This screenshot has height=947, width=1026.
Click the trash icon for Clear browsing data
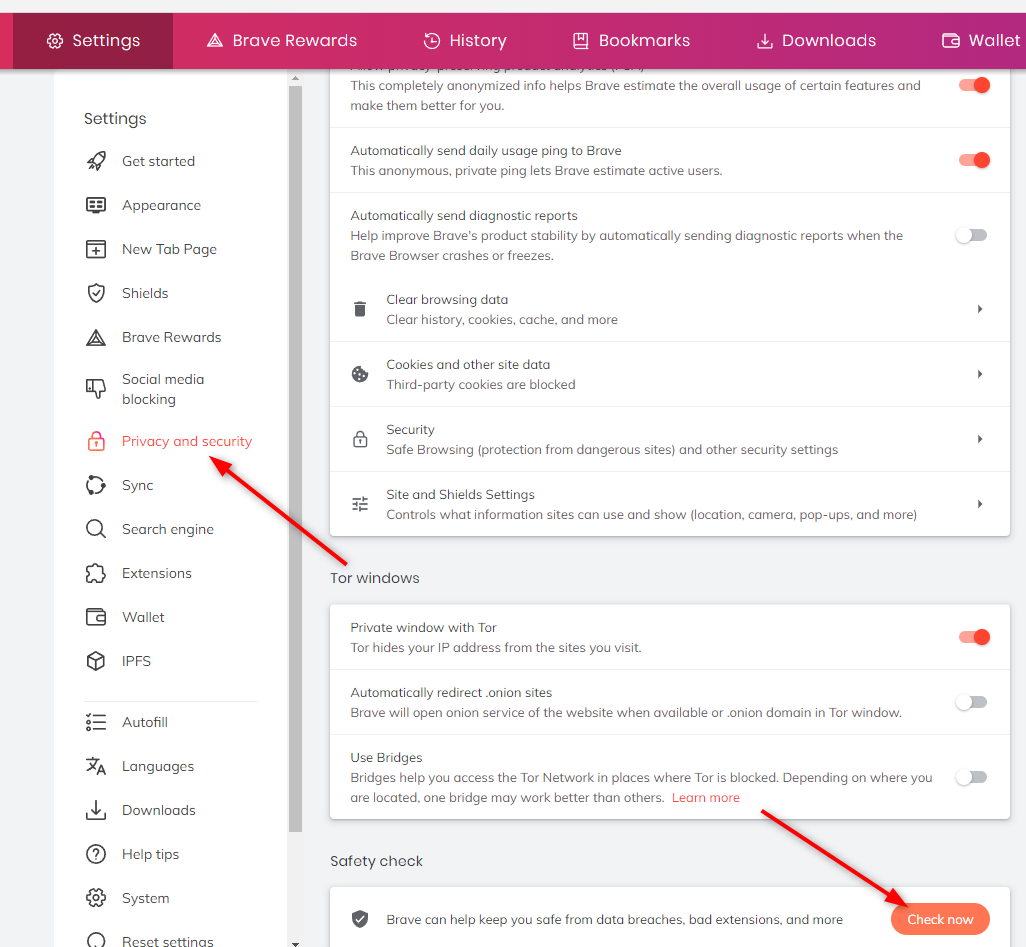[360, 309]
